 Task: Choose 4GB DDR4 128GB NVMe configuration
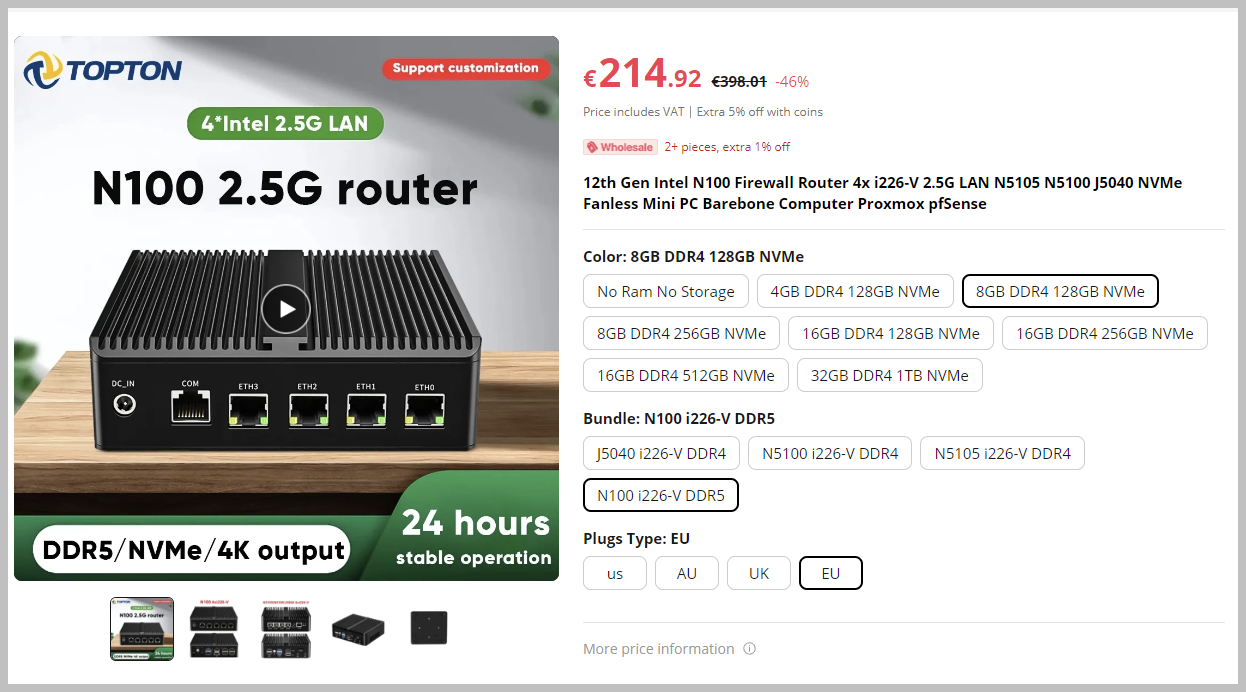tap(855, 291)
